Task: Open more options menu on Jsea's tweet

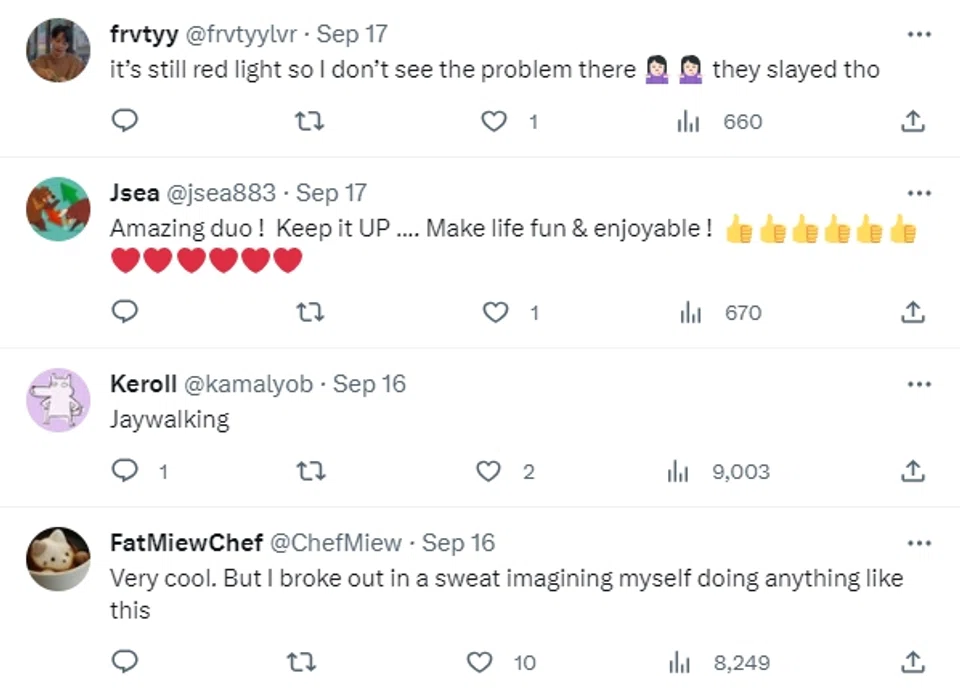Action: click(x=918, y=193)
